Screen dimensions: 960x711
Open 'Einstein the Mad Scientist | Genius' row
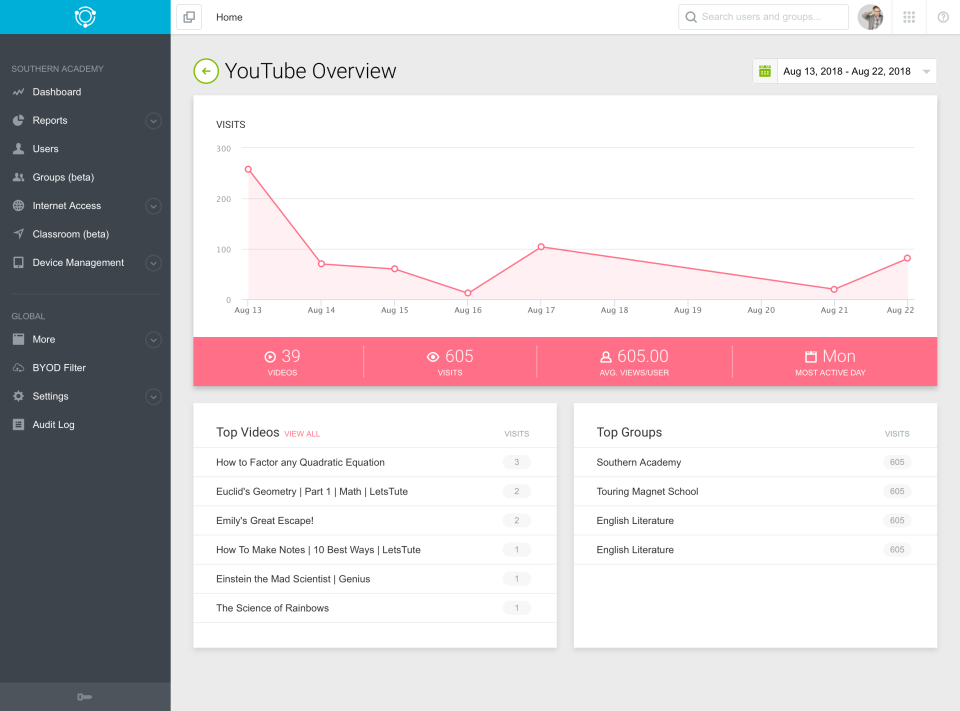point(375,579)
